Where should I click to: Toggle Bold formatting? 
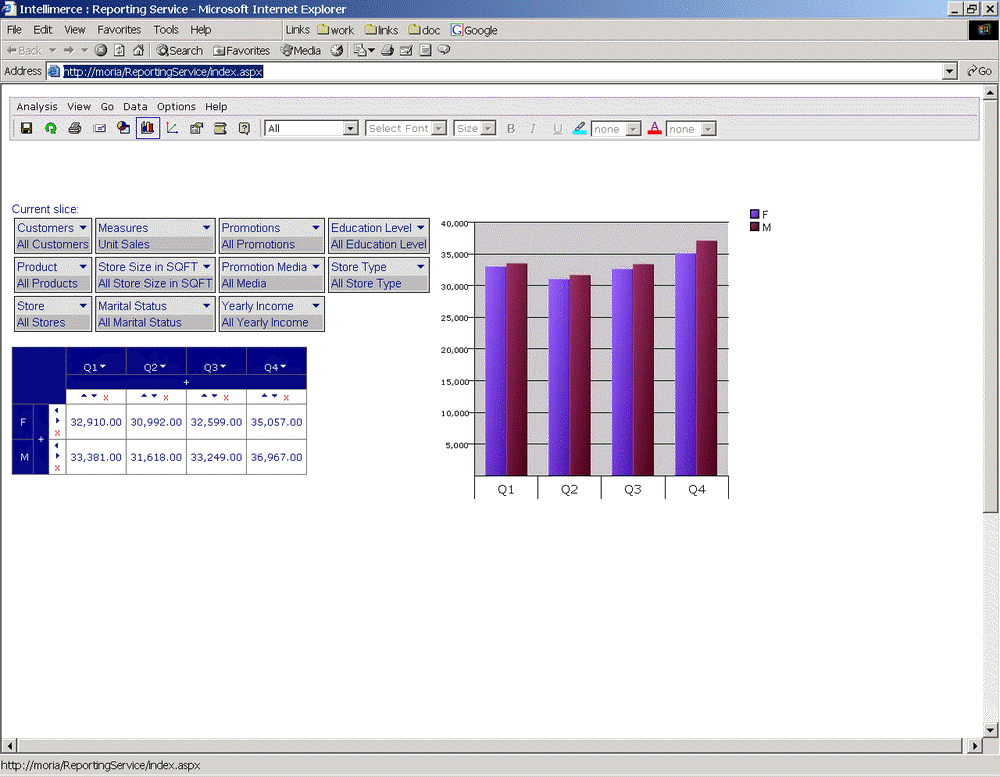(x=511, y=128)
